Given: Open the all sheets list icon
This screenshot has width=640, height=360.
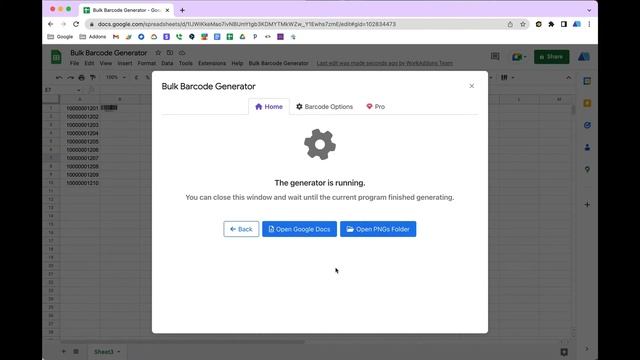Looking at the screenshot, I should coord(76,351).
